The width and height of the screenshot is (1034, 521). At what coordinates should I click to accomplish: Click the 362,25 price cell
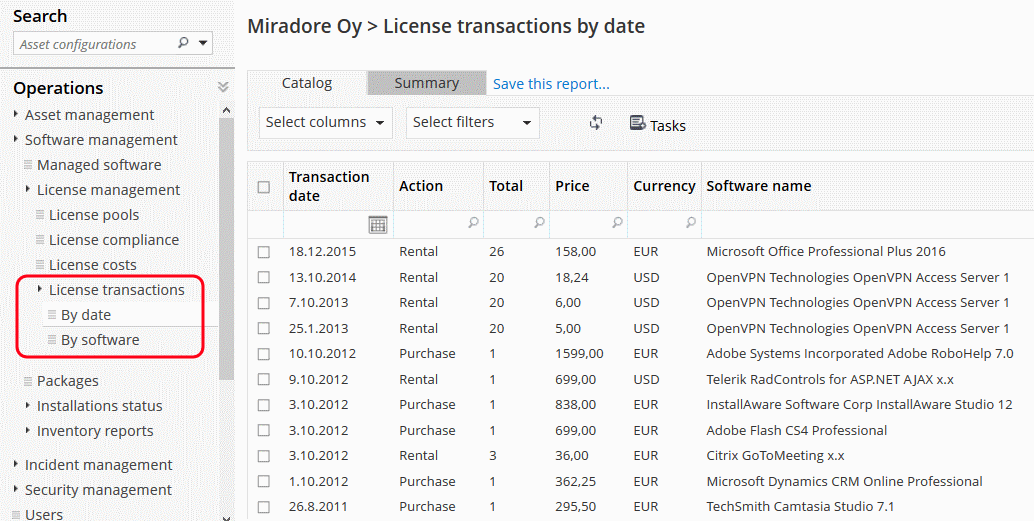click(x=576, y=481)
